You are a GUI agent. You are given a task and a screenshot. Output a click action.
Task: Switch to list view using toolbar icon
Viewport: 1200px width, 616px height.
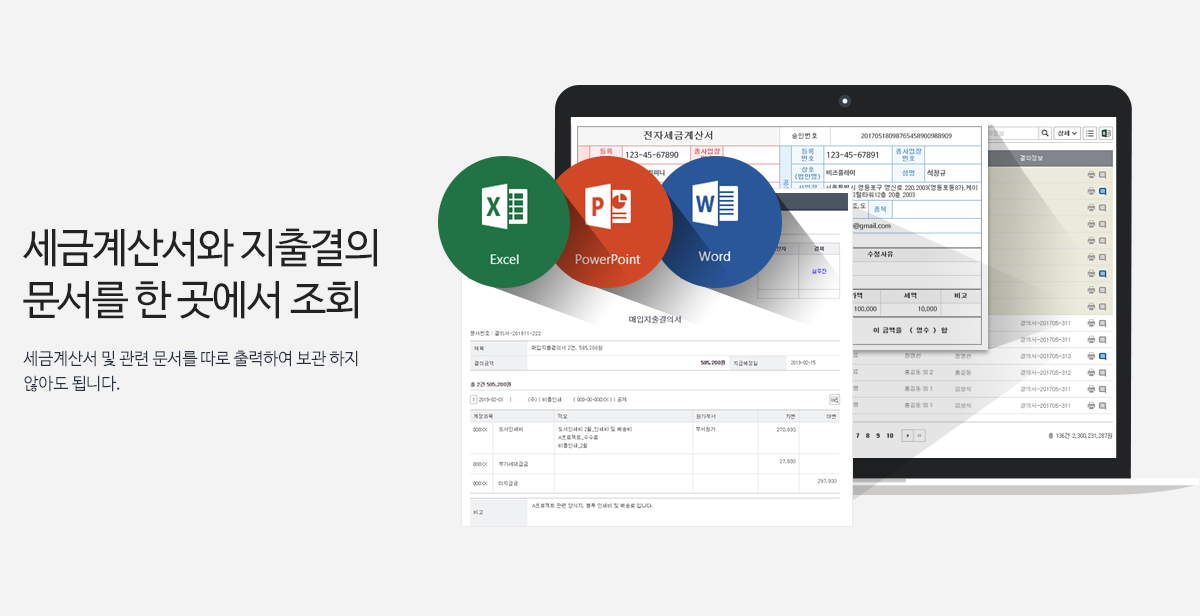tap(1090, 133)
